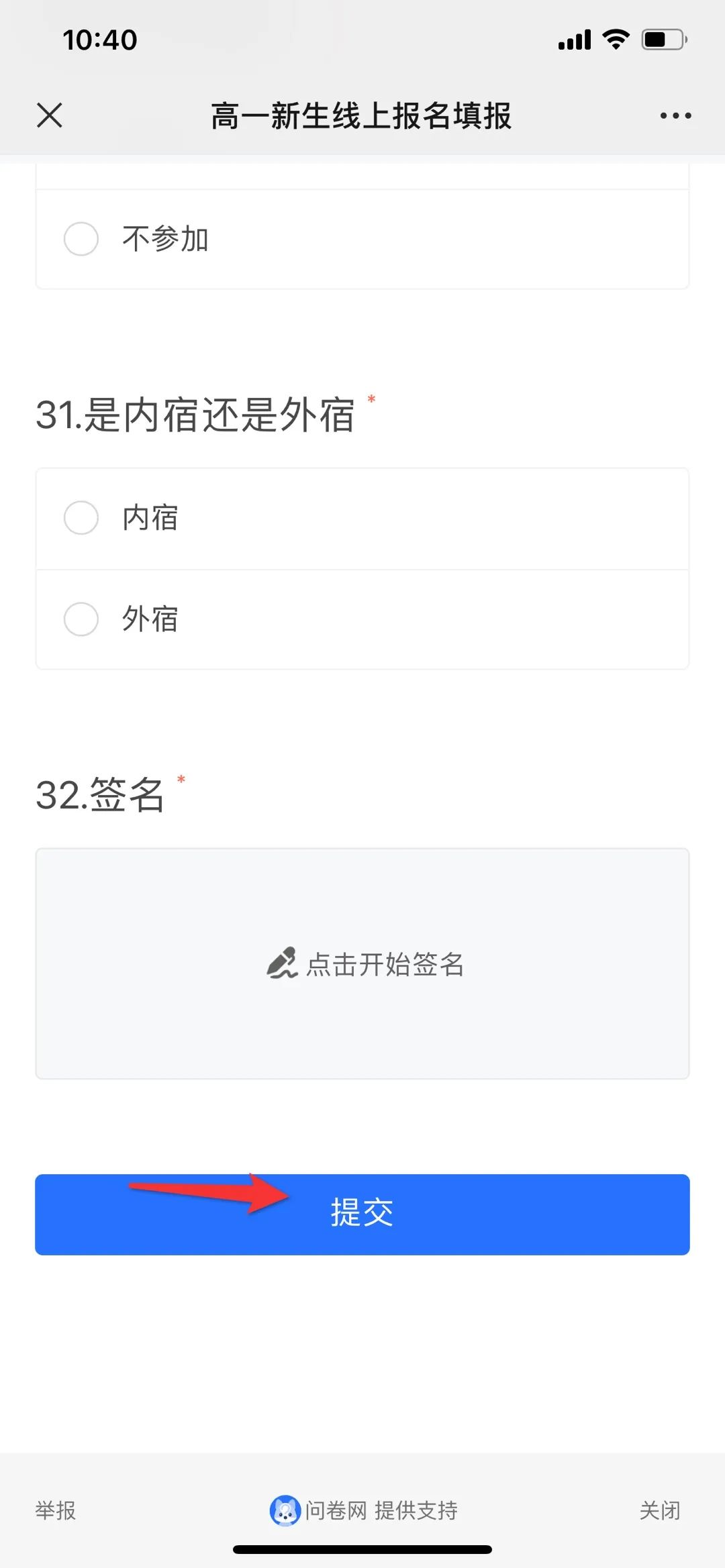Tap the cellular signal icon
725x1568 pixels.
(x=575, y=40)
